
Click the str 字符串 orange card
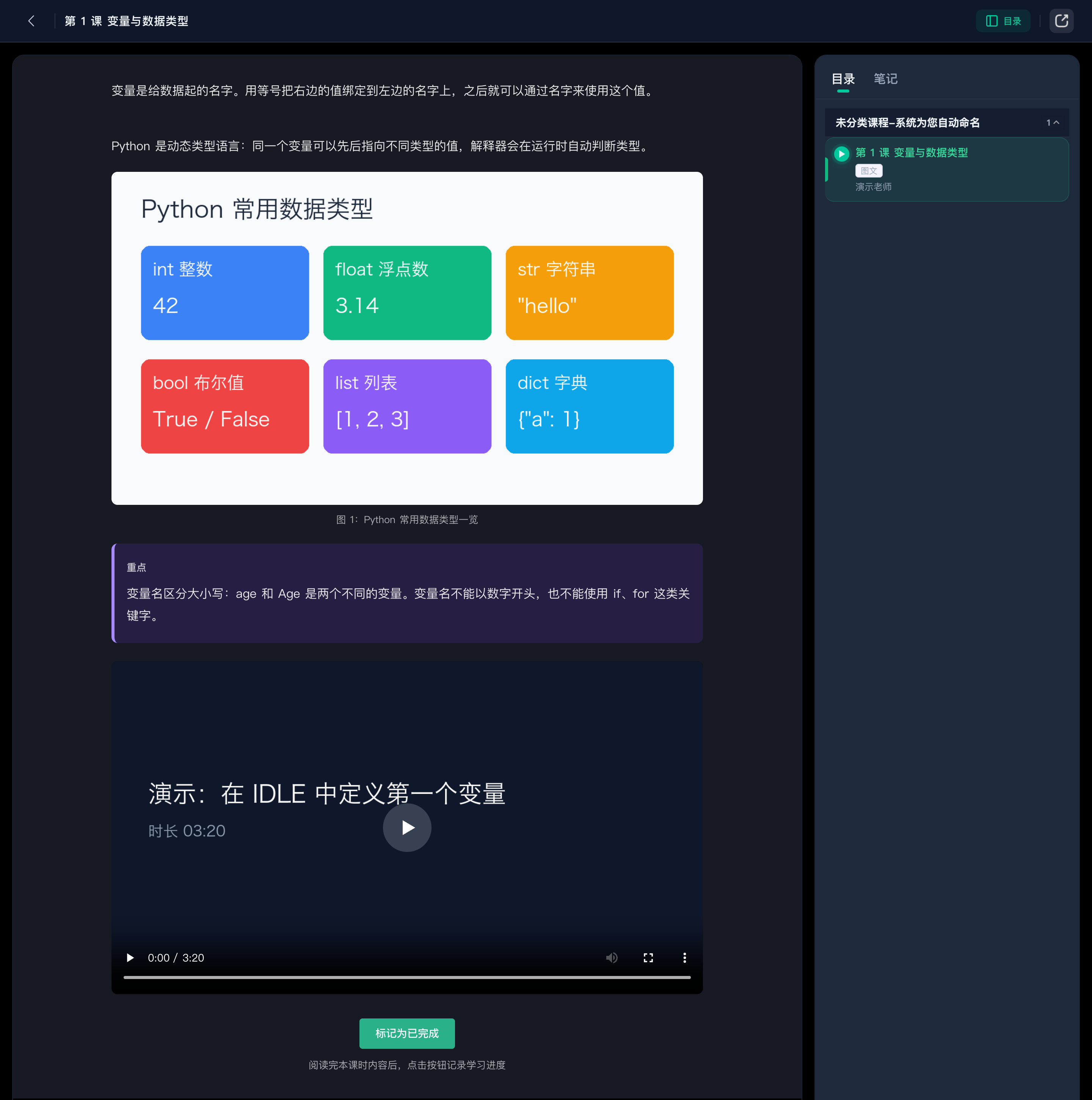click(x=590, y=293)
